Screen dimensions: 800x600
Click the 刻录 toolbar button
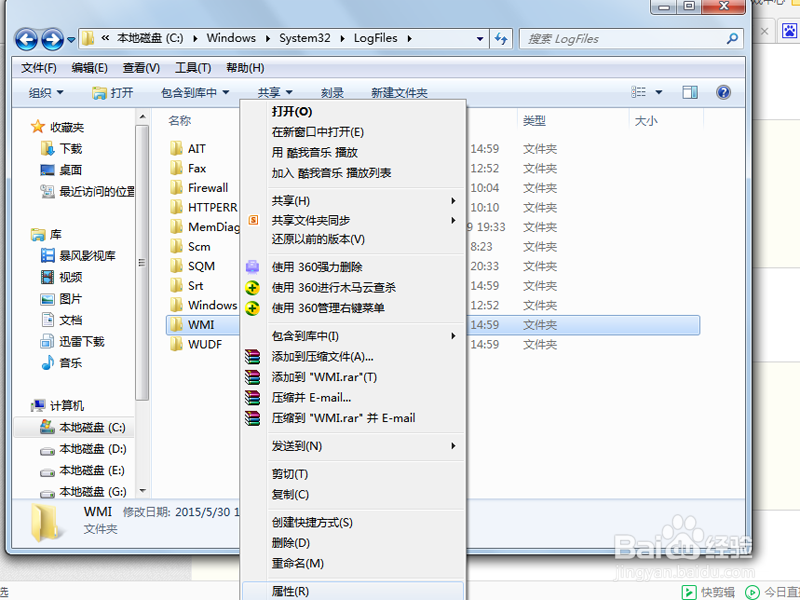pyautogui.click(x=333, y=91)
